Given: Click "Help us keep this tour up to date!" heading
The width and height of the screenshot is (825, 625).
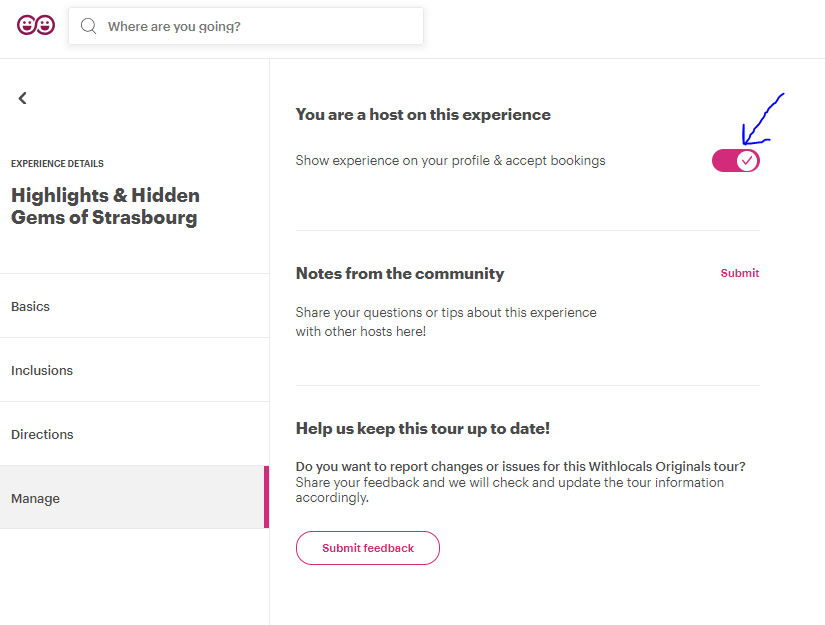Looking at the screenshot, I should point(422,429).
